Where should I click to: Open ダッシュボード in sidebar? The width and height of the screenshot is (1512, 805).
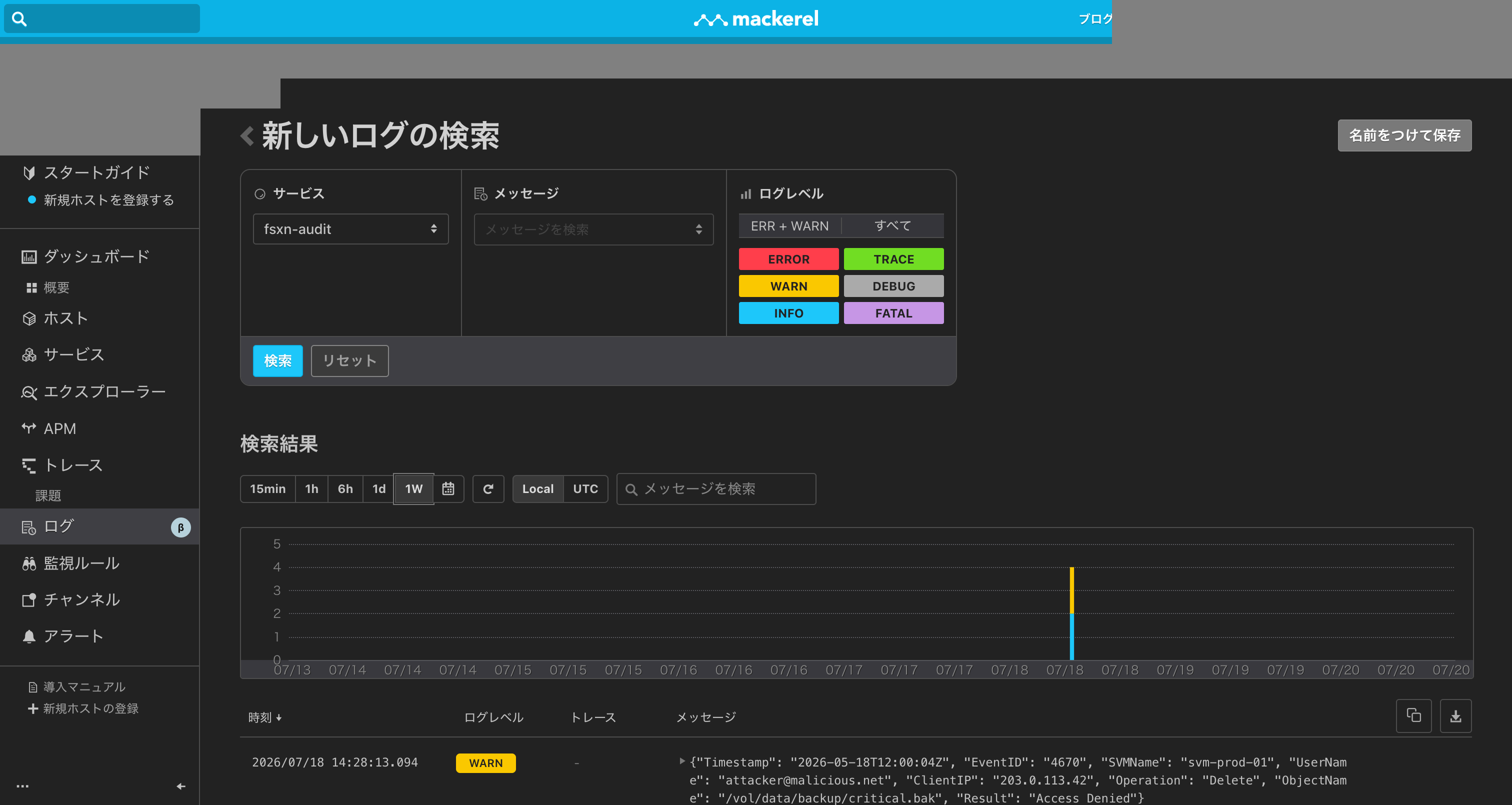(97, 256)
